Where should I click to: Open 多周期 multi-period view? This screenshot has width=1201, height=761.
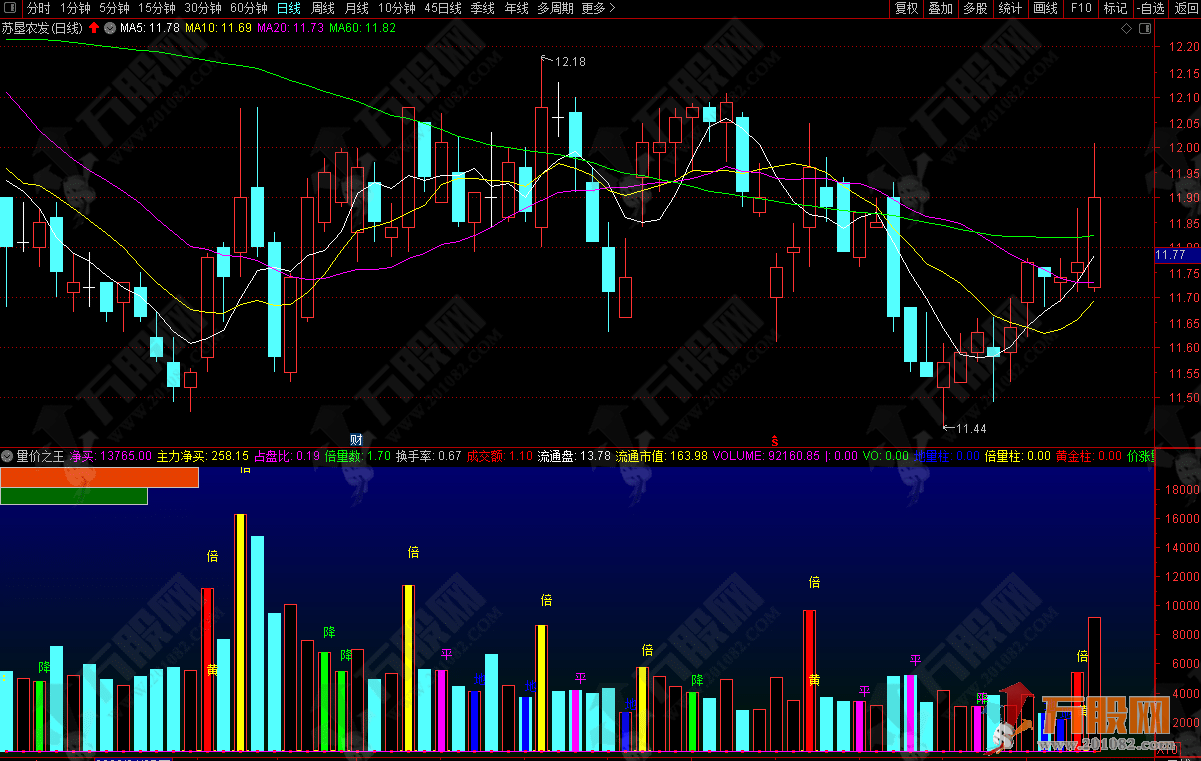pos(556,8)
